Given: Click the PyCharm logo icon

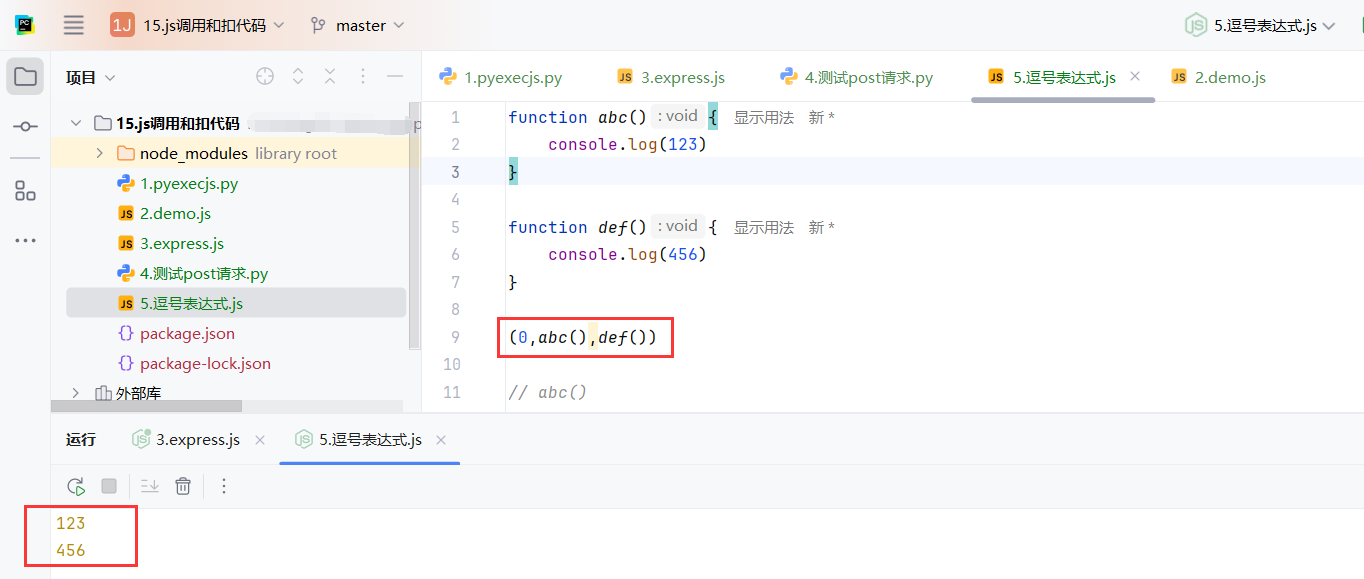Looking at the screenshot, I should (25, 25).
